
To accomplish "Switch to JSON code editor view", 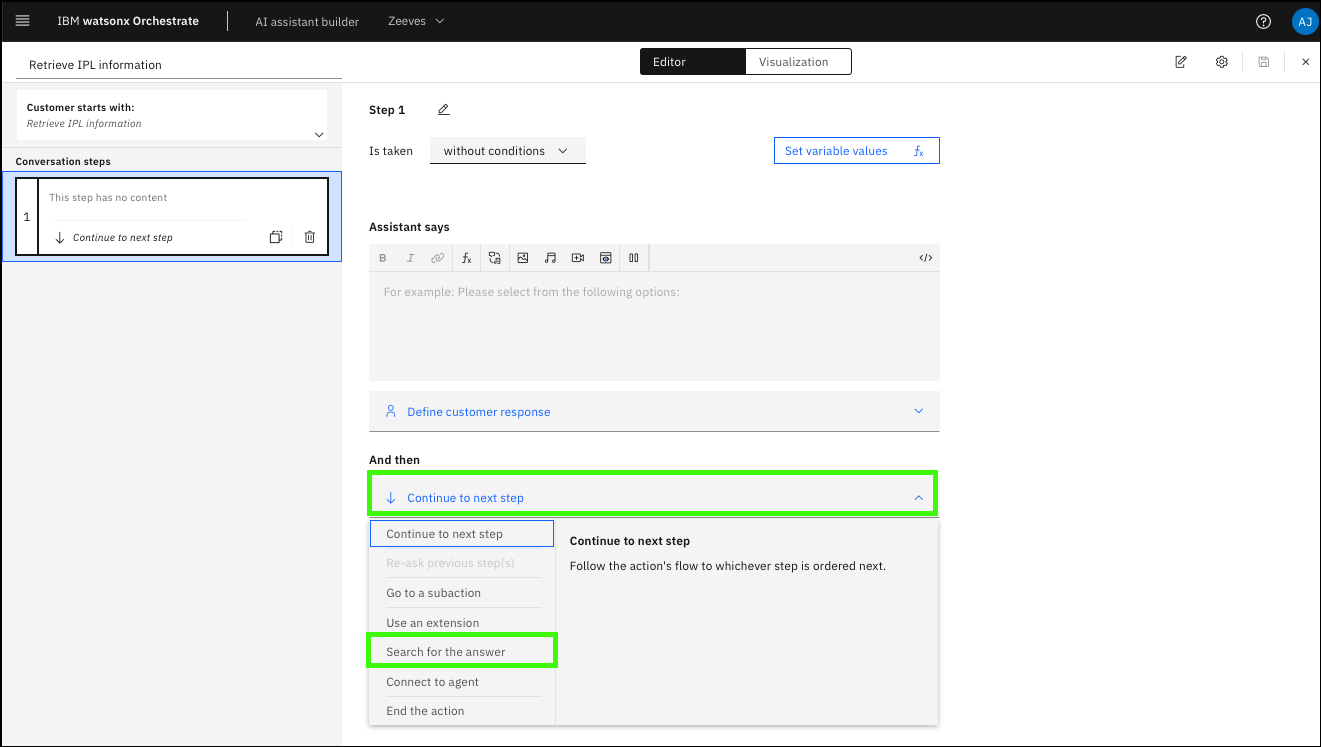I will 925,258.
